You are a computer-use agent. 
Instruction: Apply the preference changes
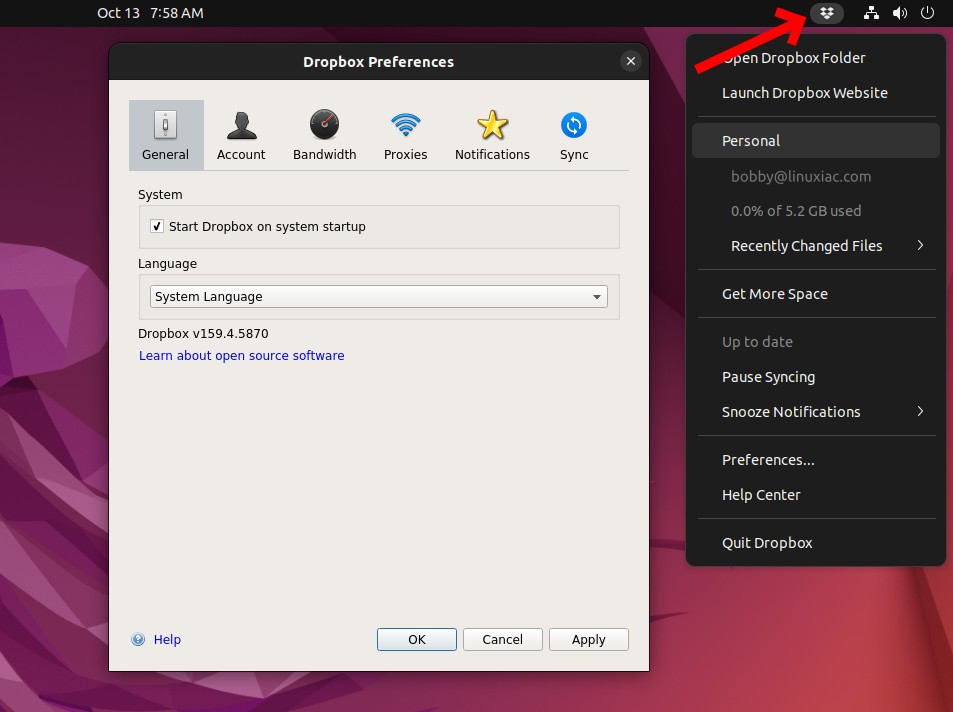point(588,640)
